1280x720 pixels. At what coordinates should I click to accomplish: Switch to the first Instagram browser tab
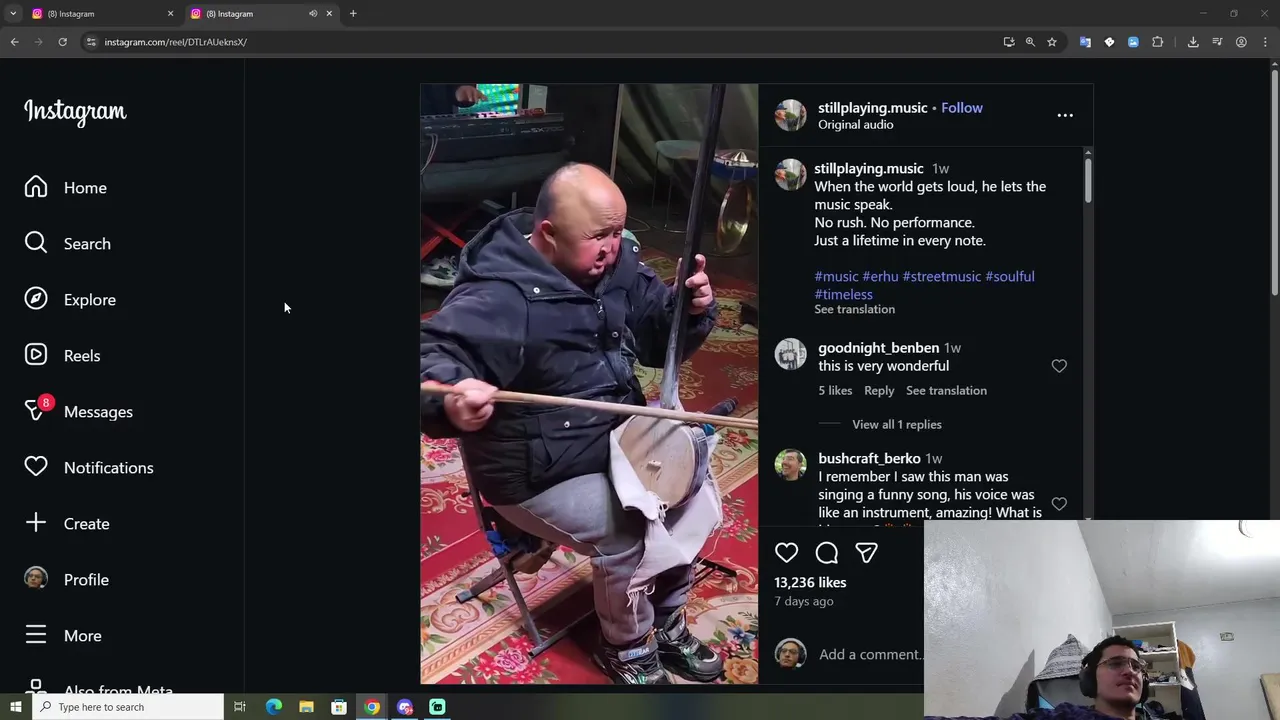coord(100,14)
